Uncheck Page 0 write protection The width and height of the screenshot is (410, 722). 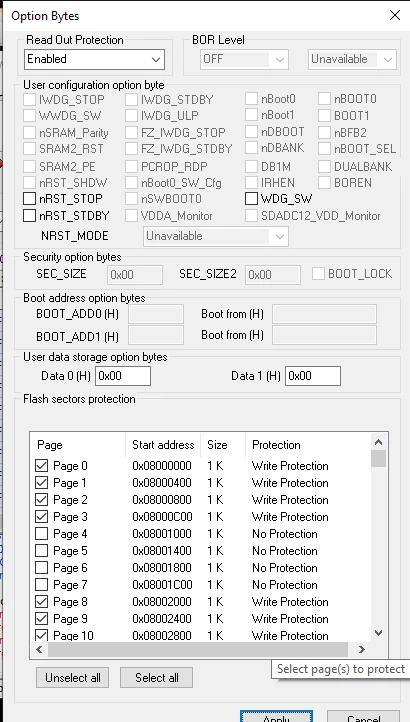pos(41,466)
